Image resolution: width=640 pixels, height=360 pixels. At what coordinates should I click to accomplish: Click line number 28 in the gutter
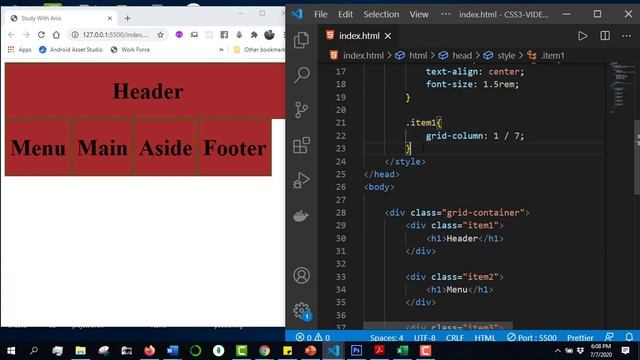(x=340, y=213)
